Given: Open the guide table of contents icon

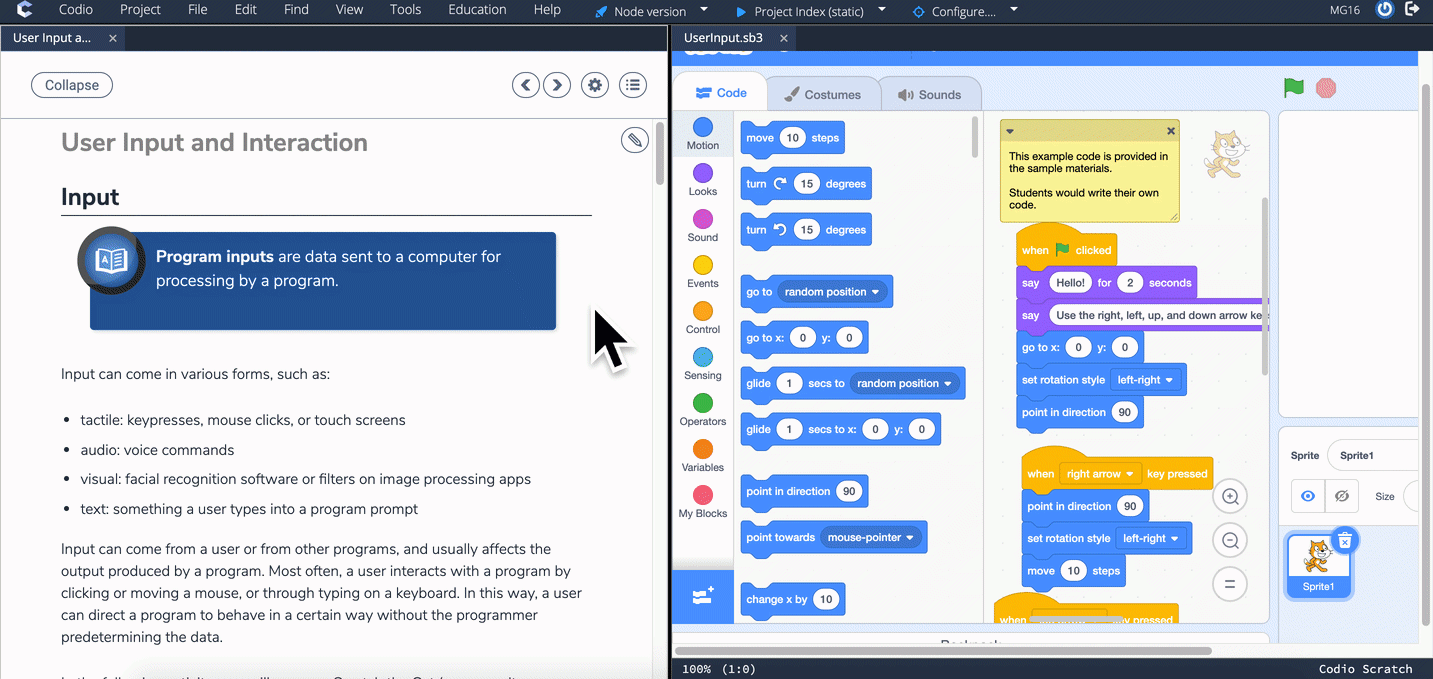Looking at the screenshot, I should (x=633, y=85).
